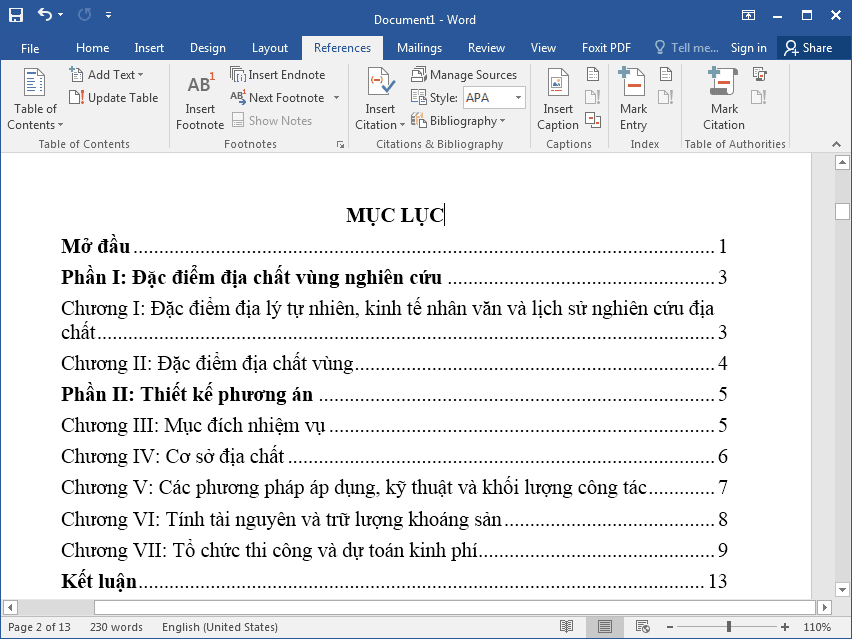Image resolution: width=852 pixels, height=639 pixels.
Task: Open the Table of Contents dropdown
Action: coord(34,100)
